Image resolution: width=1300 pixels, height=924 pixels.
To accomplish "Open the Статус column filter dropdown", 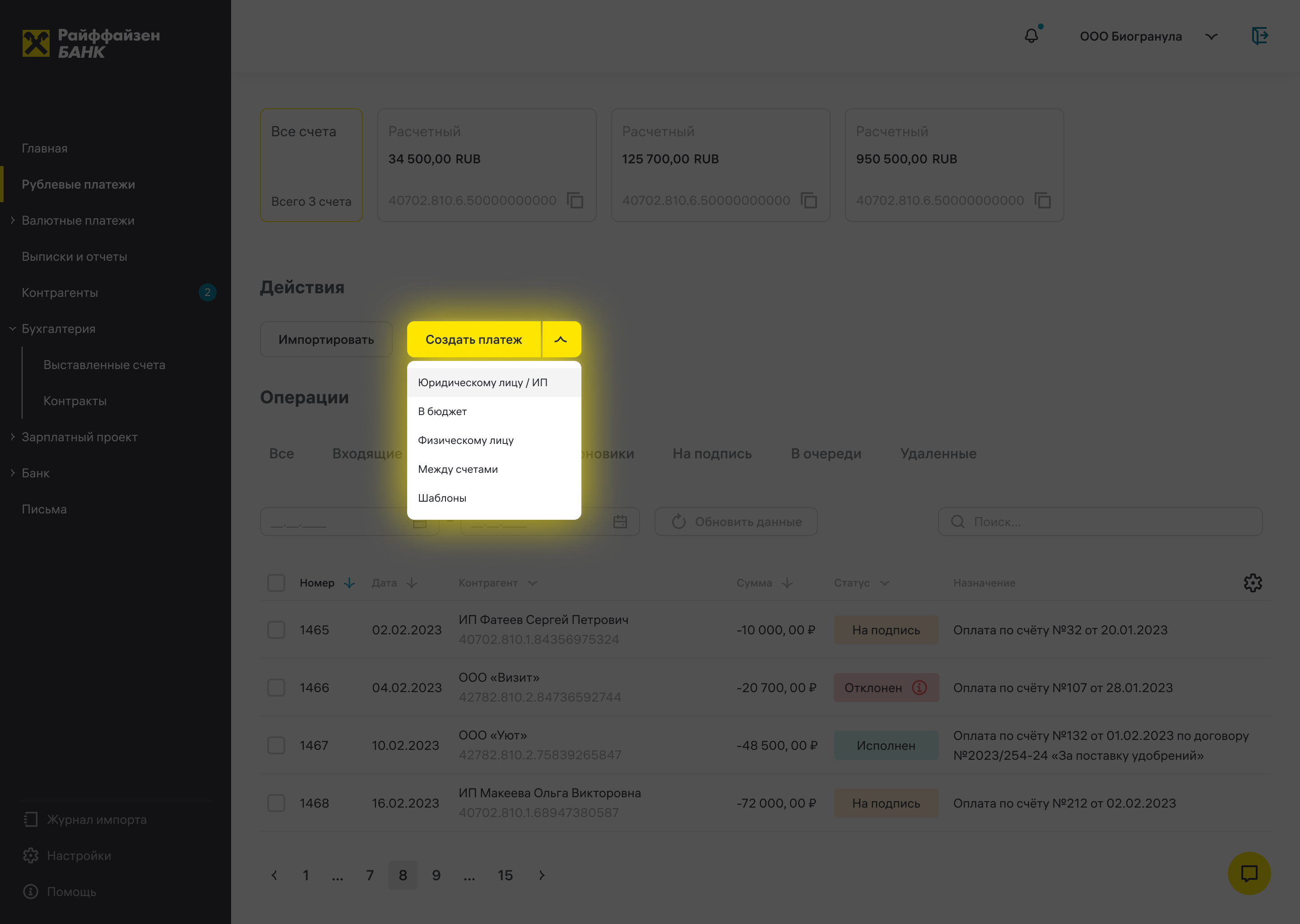I will pos(884,582).
